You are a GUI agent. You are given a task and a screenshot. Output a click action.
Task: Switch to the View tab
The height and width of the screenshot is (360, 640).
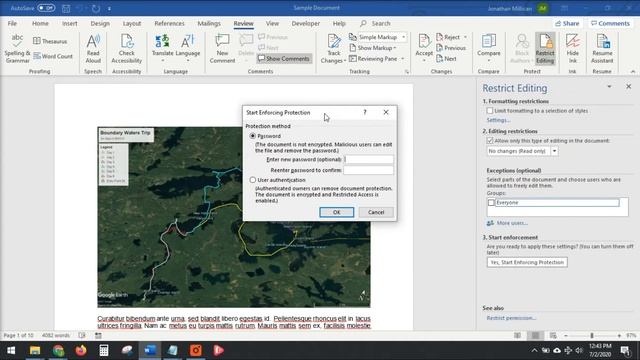click(x=272, y=24)
